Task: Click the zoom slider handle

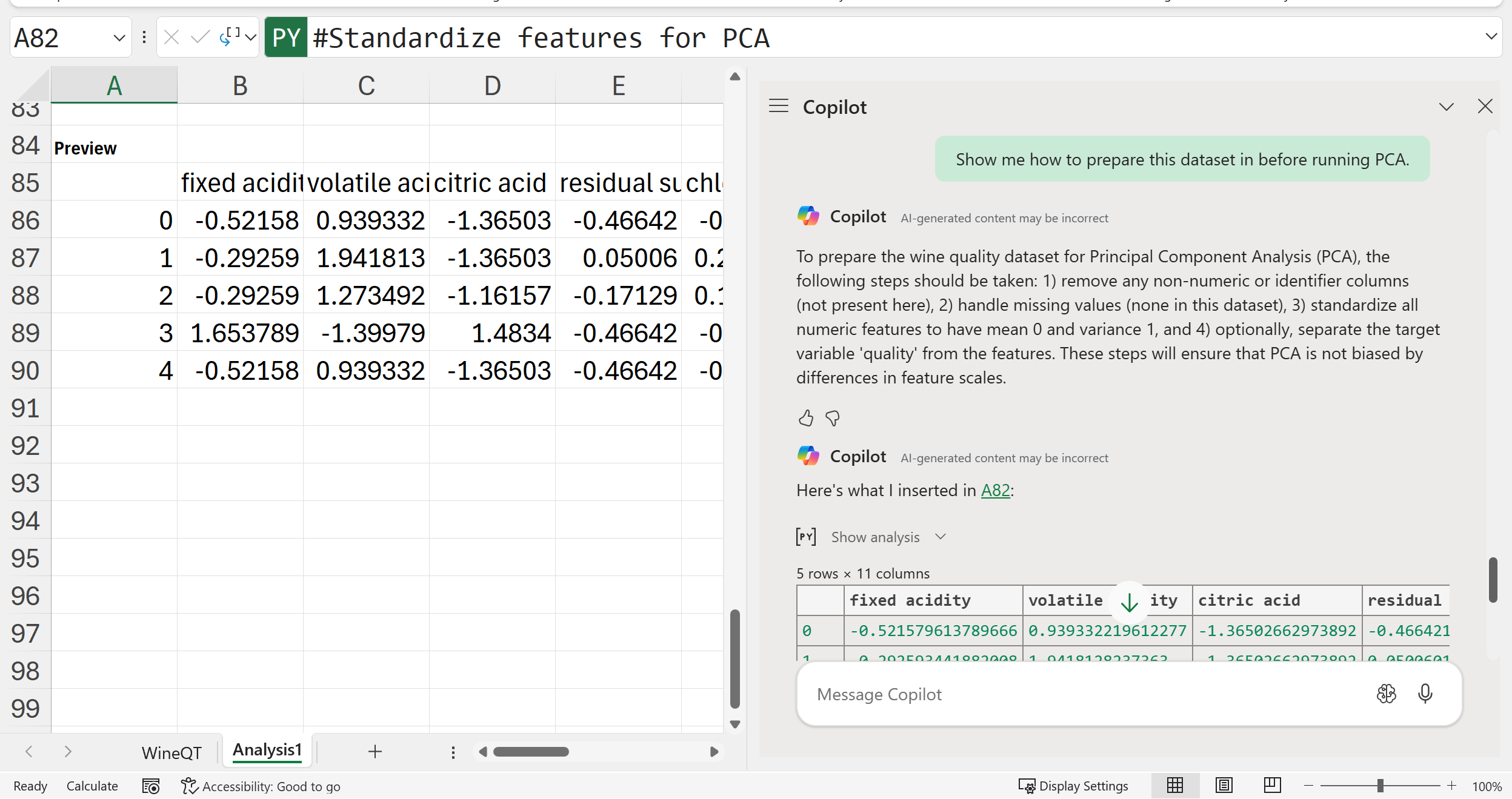Action: 1380,786
